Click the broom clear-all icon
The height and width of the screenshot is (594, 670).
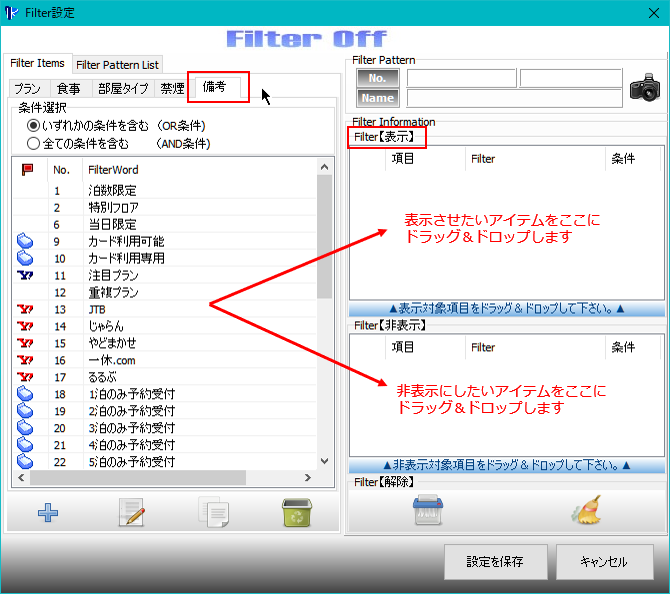(x=586, y=511)
